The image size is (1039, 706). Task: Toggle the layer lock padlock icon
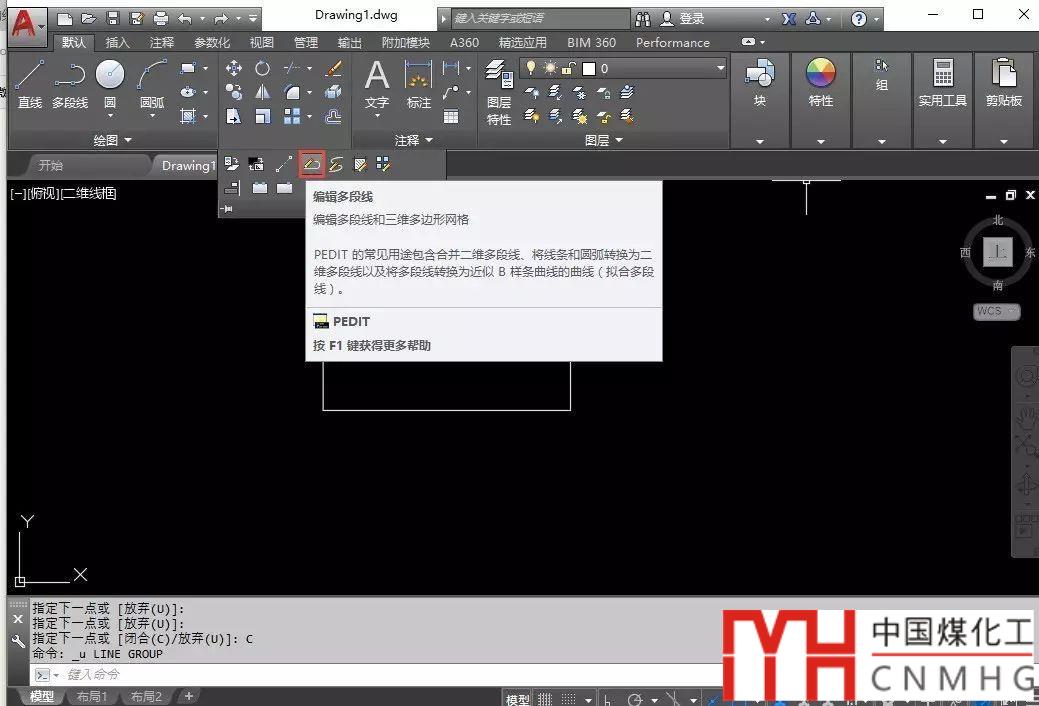(x=567, y=69)
